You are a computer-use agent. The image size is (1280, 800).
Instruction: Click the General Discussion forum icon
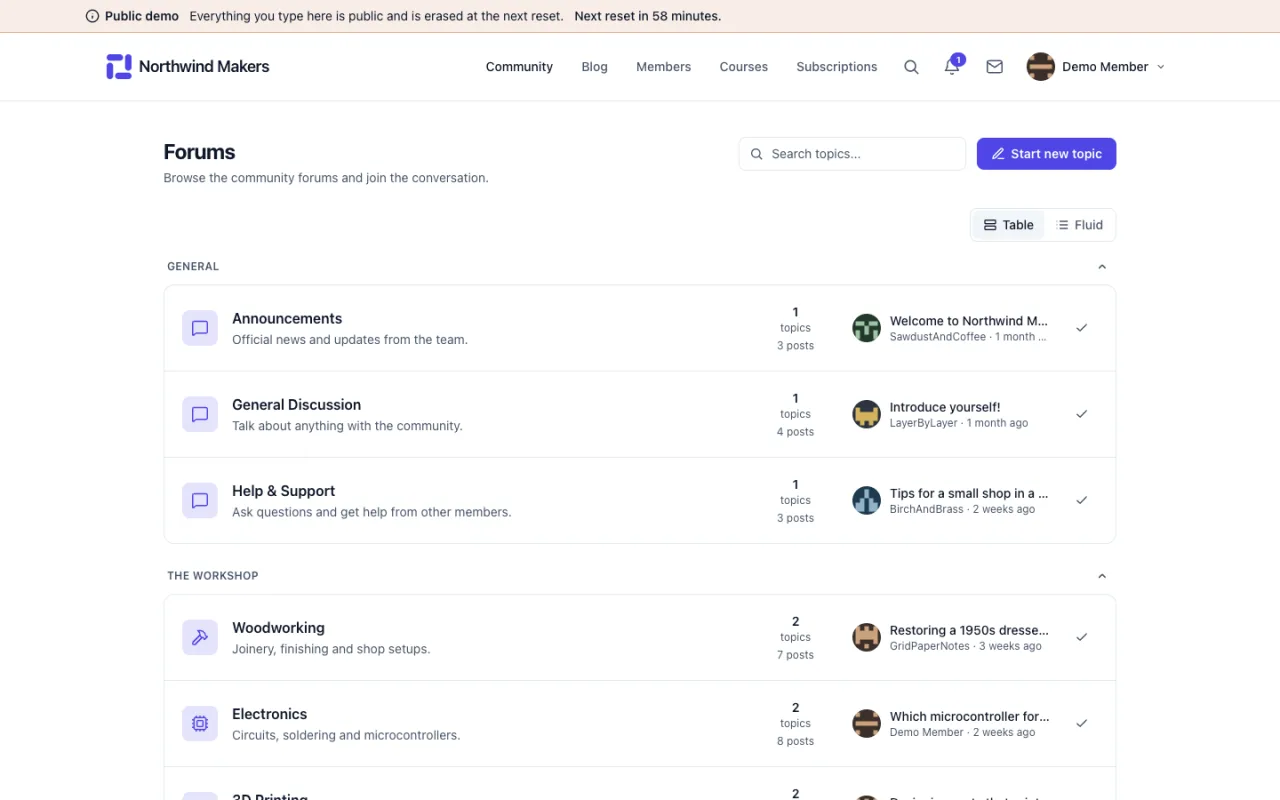coord(200,414)
